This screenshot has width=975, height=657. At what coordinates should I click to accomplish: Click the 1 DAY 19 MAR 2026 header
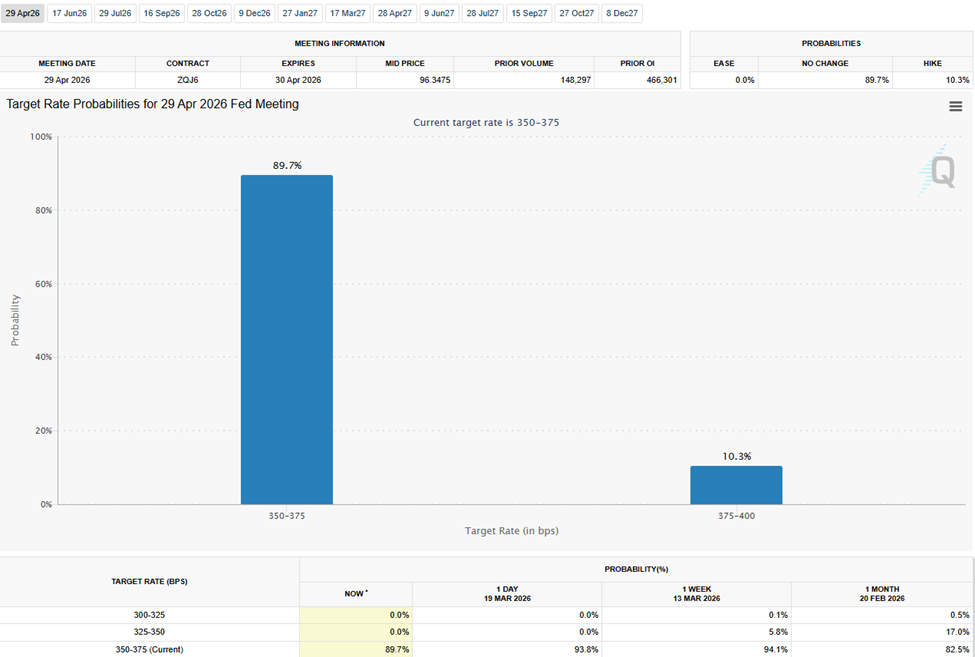coord(507,594)
